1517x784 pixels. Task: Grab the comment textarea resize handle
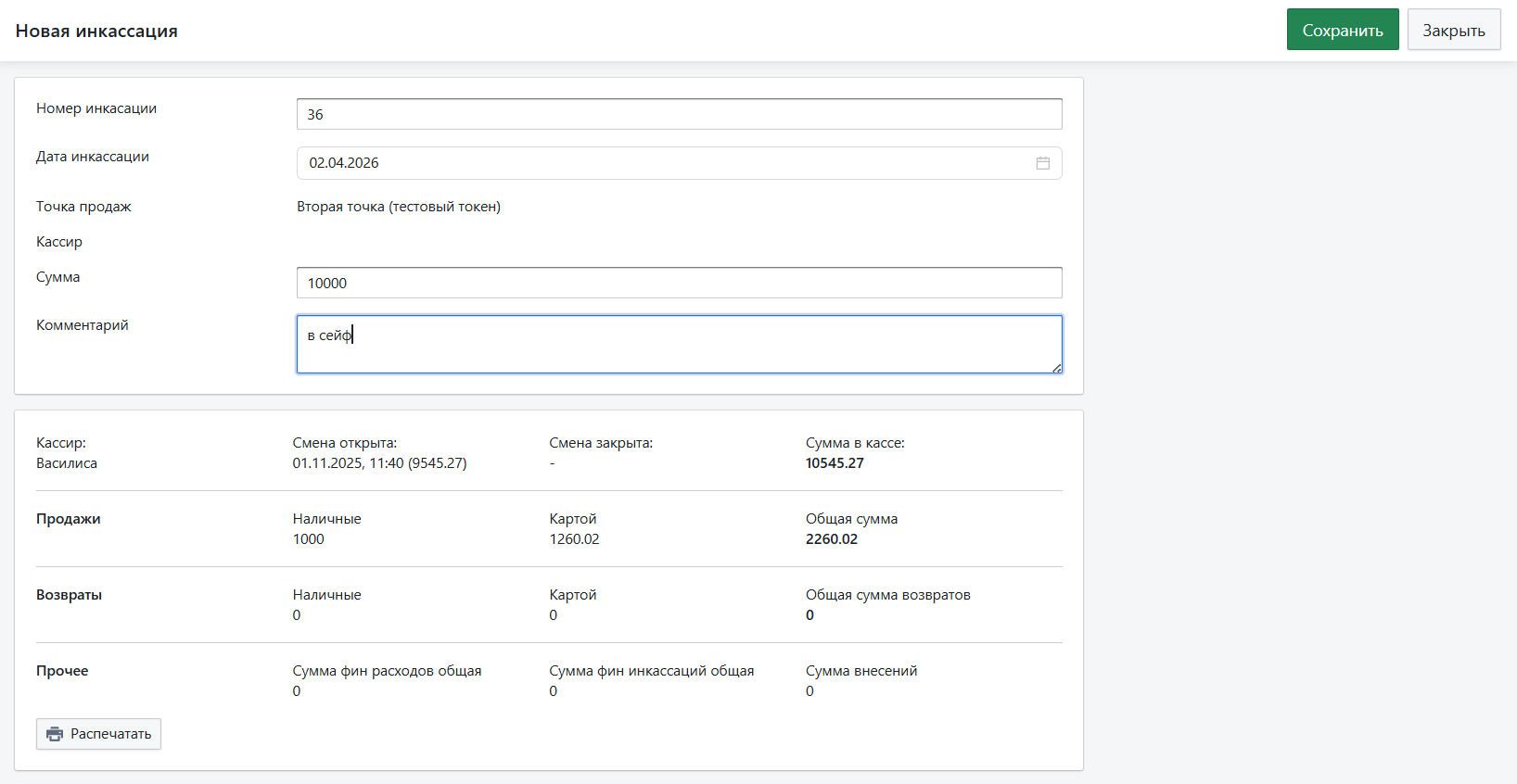1056,368
